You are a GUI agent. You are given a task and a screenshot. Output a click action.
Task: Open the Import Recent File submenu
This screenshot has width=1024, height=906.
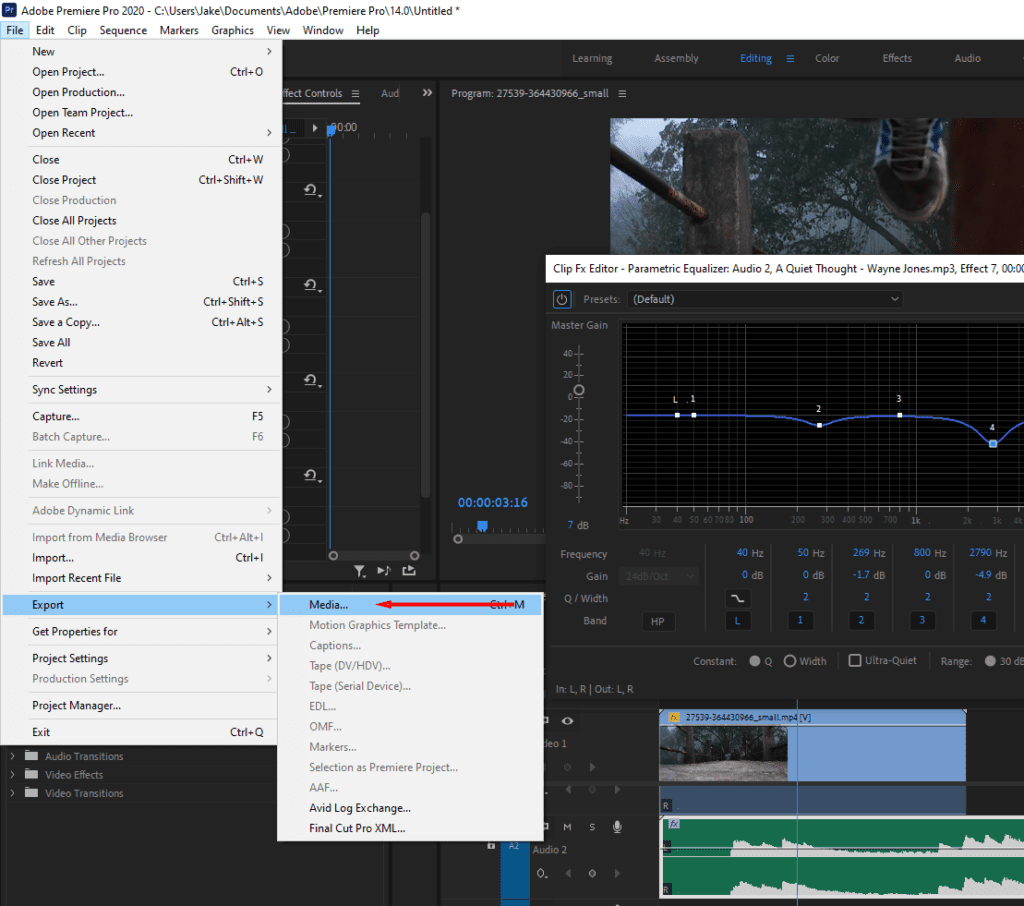coord(141,578)
